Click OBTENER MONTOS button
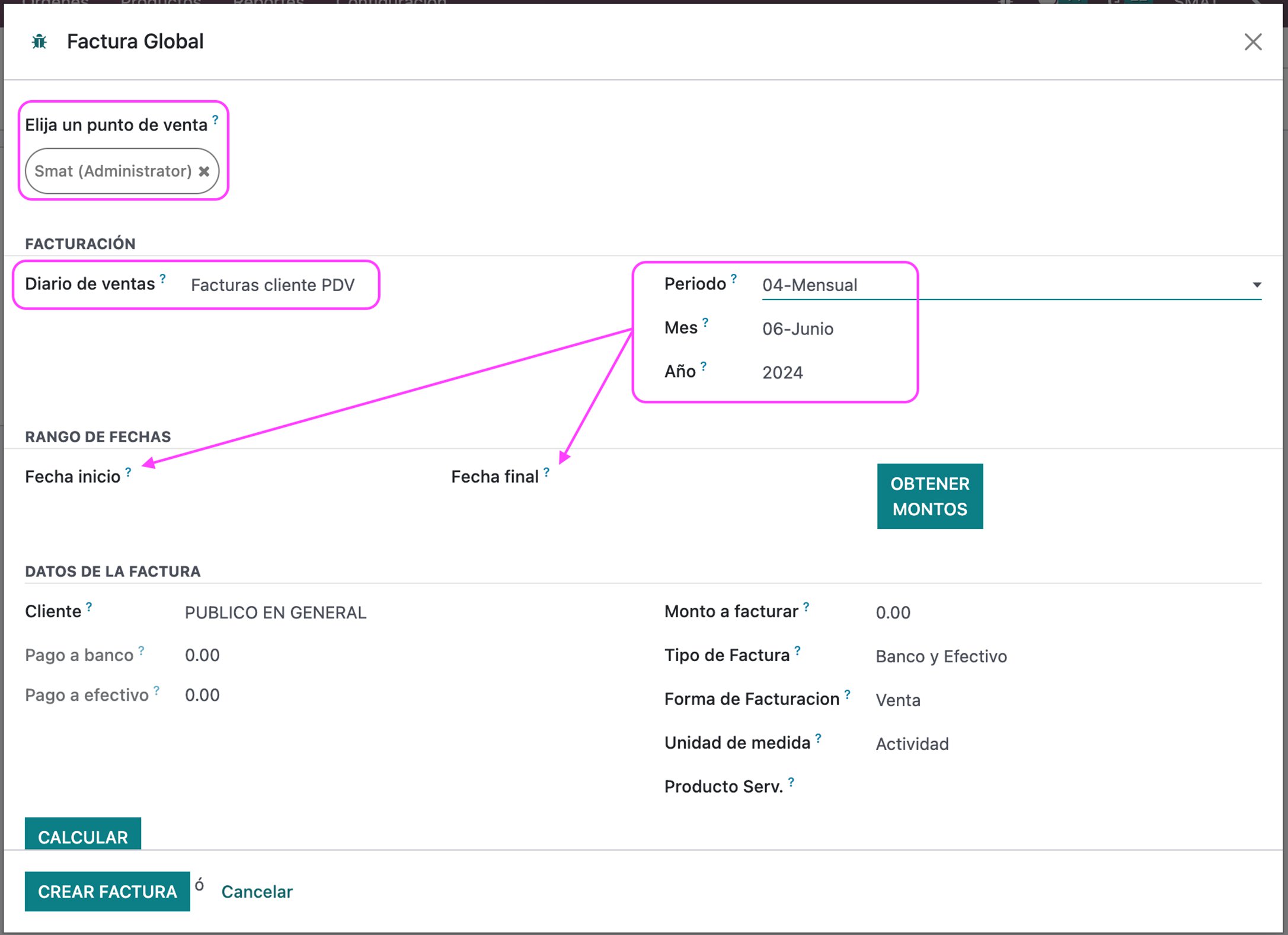 pos(930,496)
